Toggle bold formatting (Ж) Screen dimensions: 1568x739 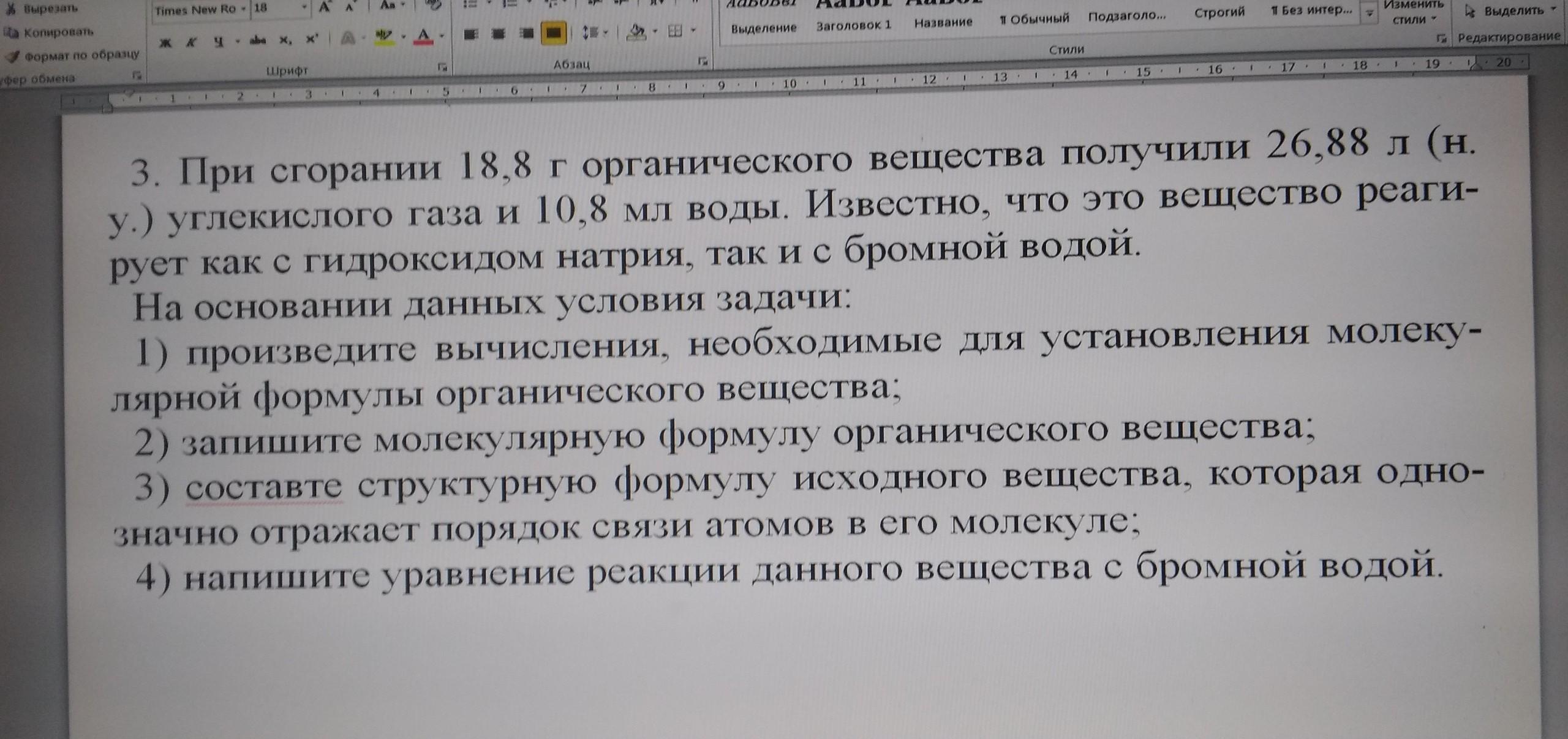pos(165,42)
